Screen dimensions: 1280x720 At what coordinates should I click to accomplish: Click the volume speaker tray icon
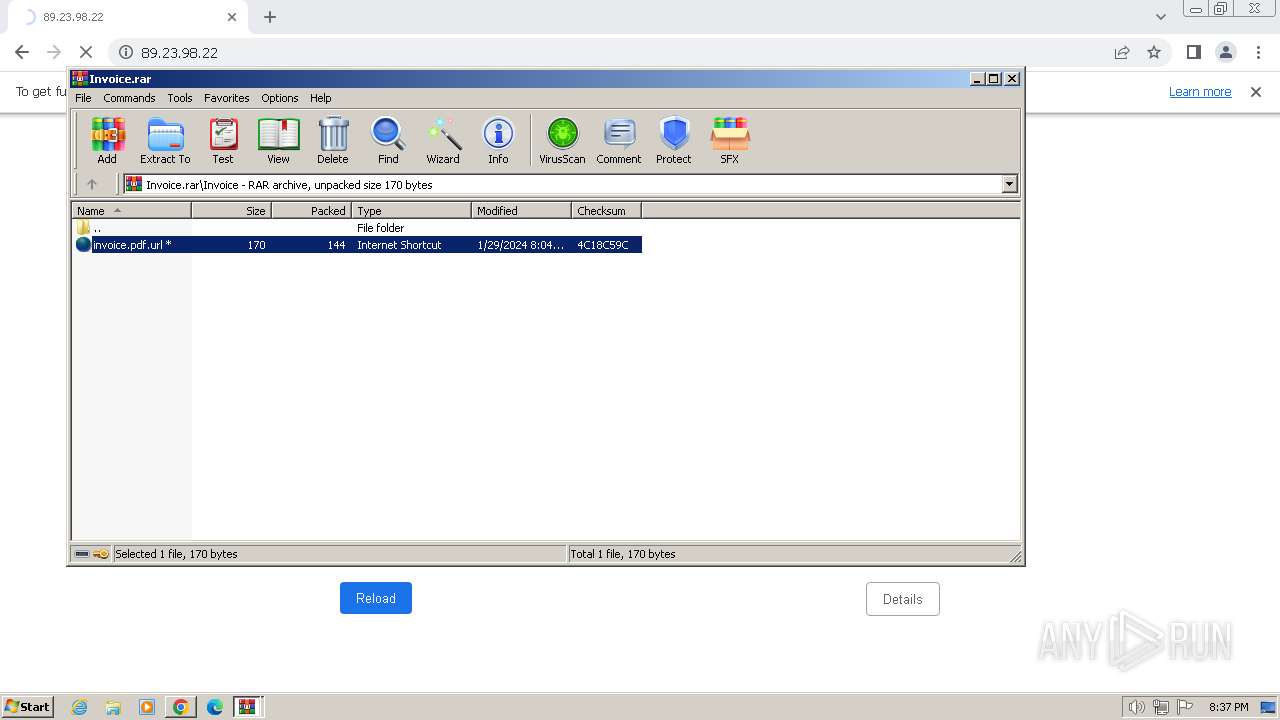tap(1137, 707)
